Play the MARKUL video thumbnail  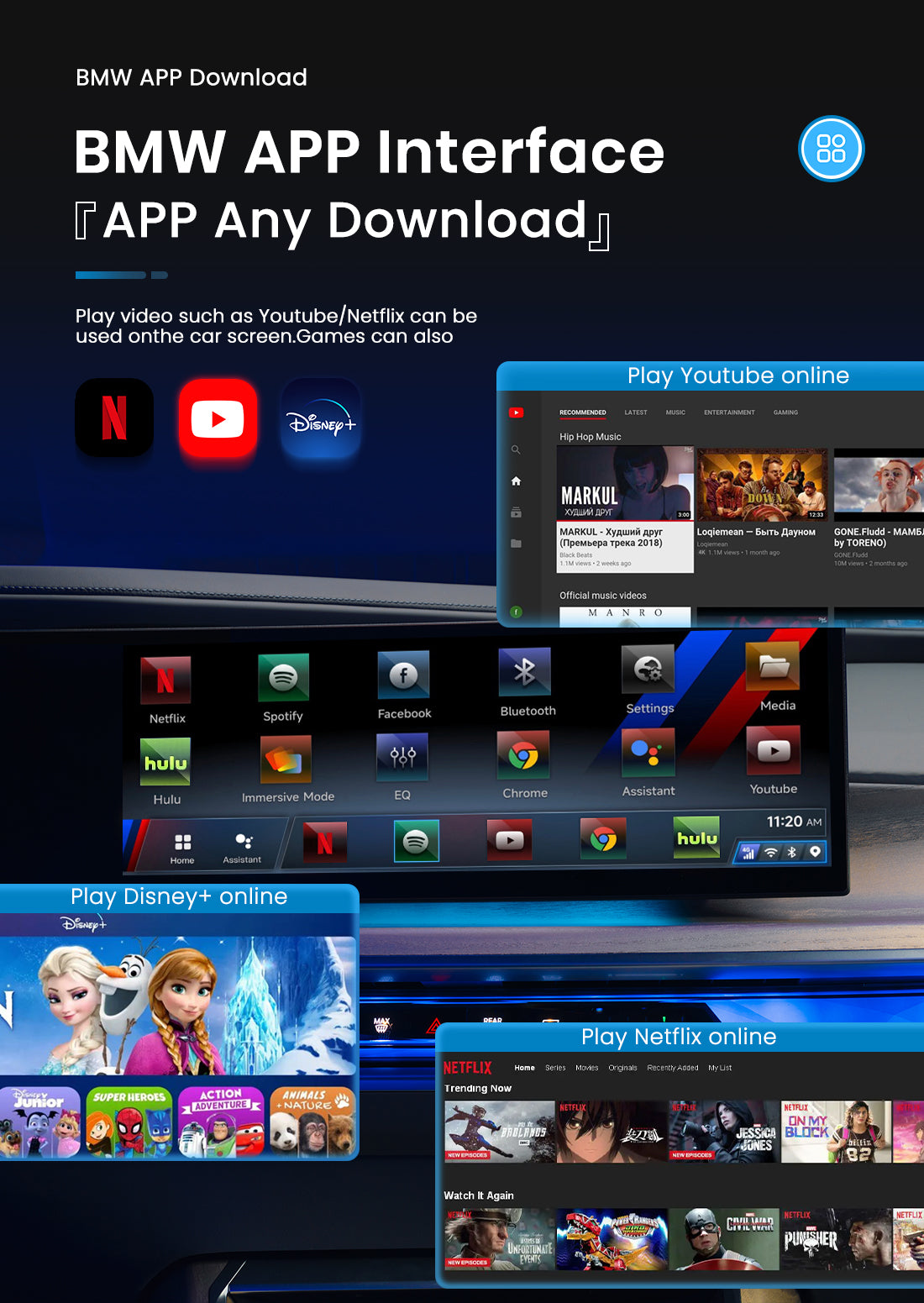pyautogui.click(x=625, y=484)
